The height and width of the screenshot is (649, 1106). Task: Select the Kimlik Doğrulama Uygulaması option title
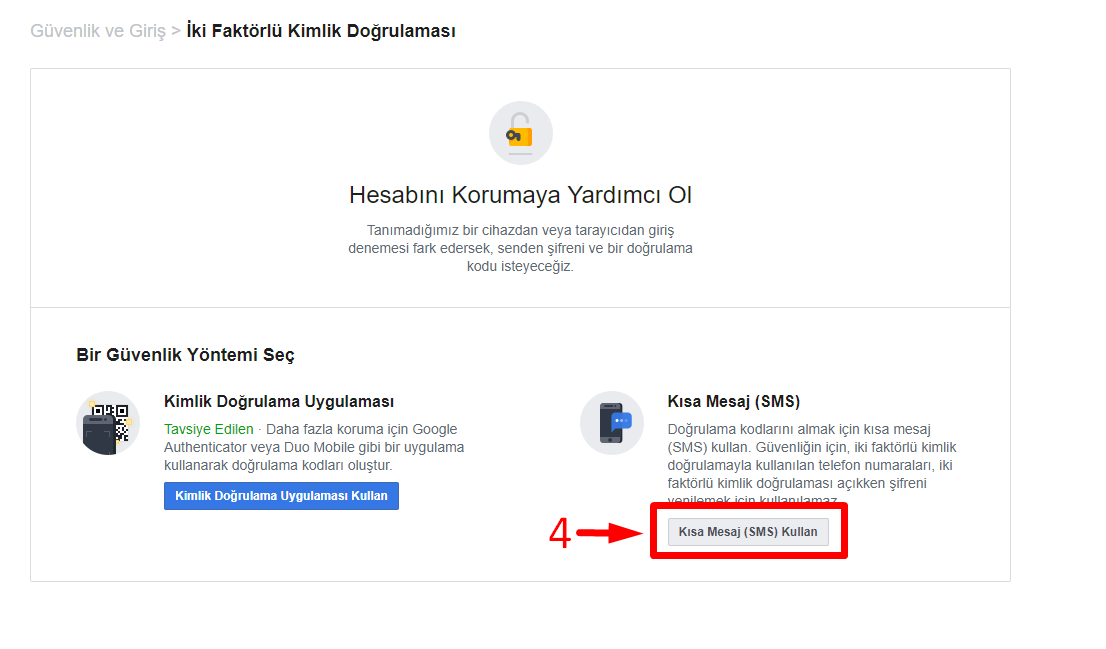coord(278,402)
